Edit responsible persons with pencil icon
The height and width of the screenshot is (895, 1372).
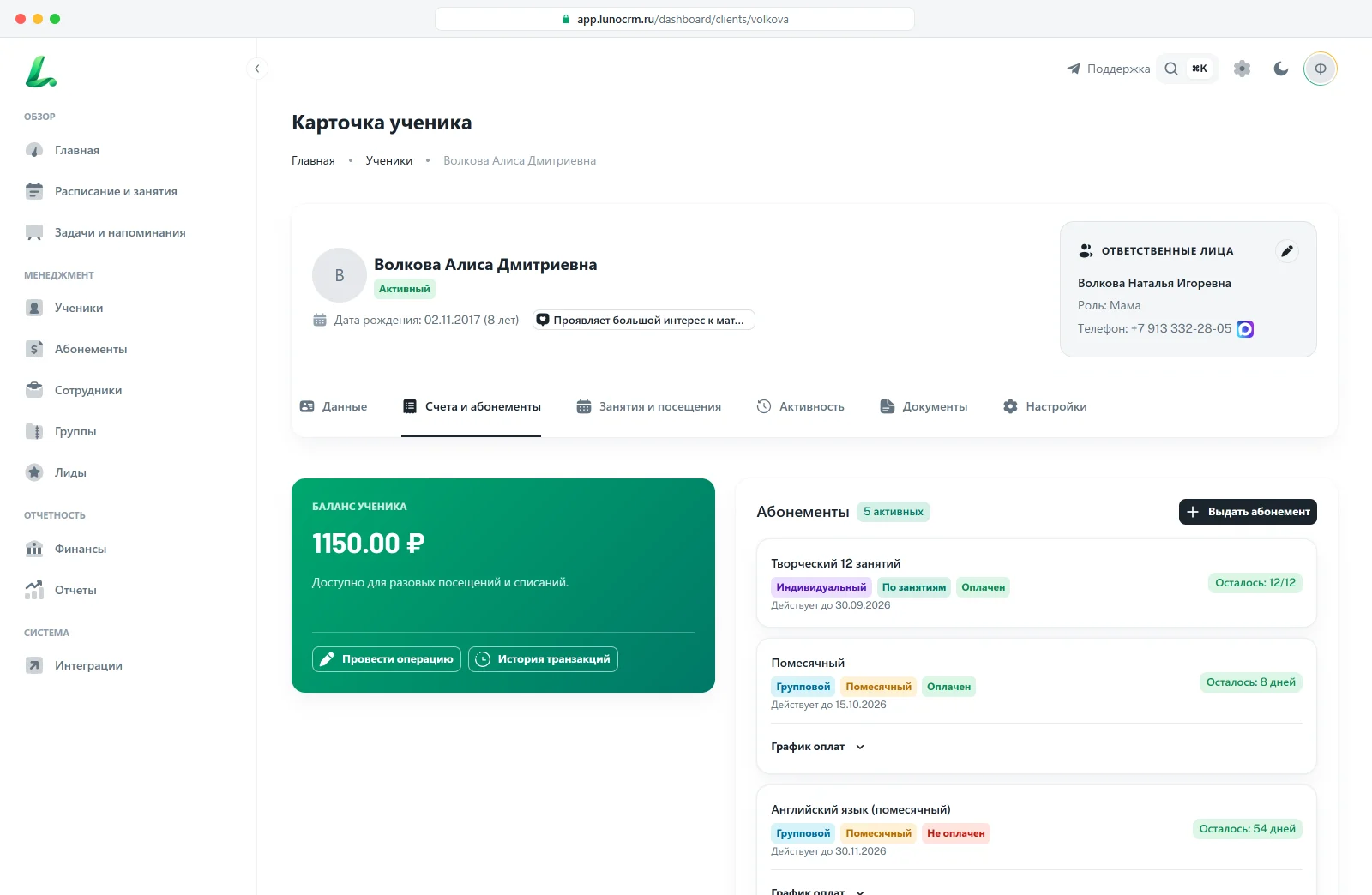pos(1286,251)
